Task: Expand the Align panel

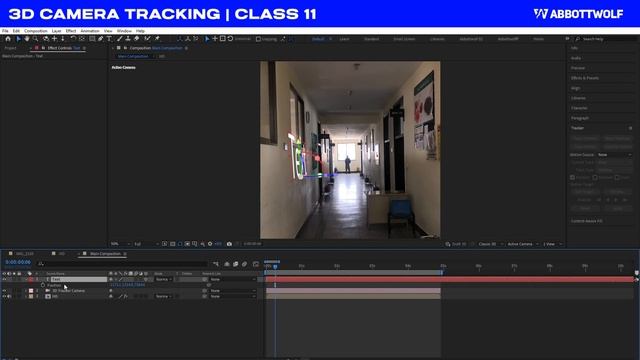Action: (x=576, y=88)
